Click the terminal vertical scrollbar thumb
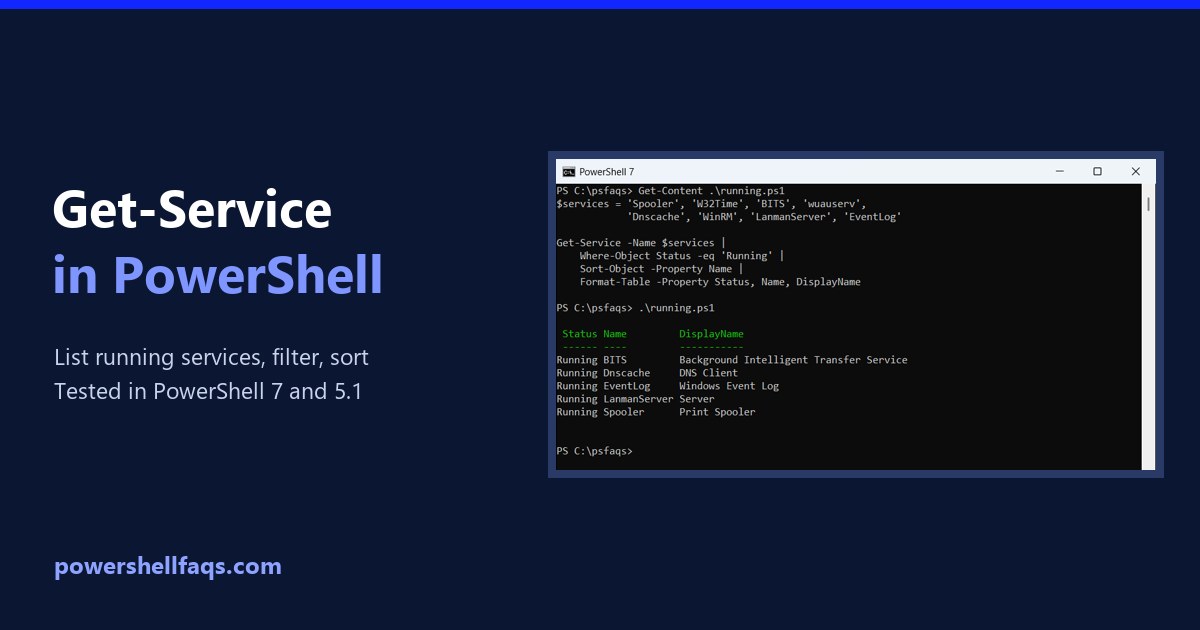 [1148, 204]
